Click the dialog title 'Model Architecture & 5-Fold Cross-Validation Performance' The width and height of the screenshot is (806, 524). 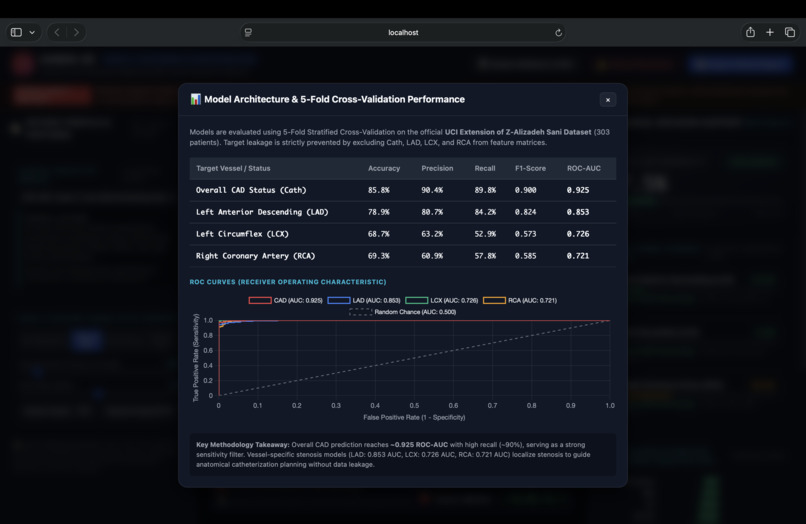[x=334, y=99]
